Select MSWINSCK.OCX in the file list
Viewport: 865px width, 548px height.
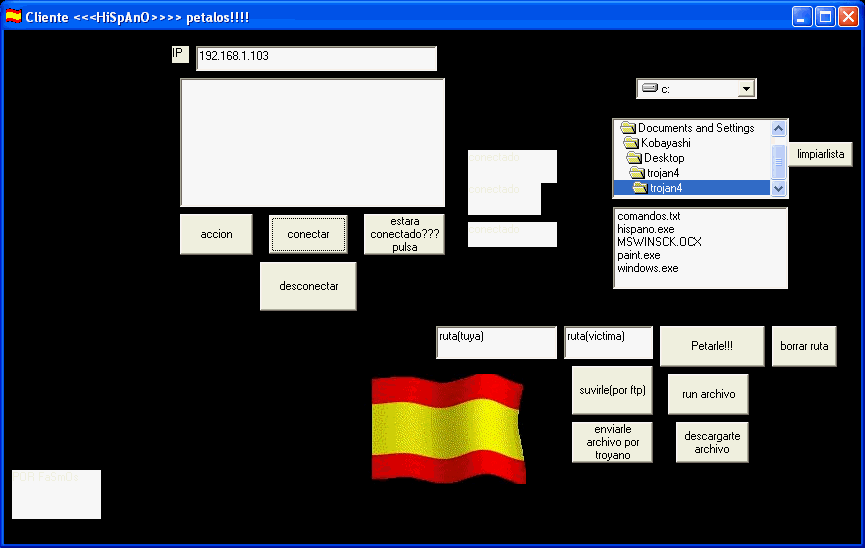tap(659, 242)
